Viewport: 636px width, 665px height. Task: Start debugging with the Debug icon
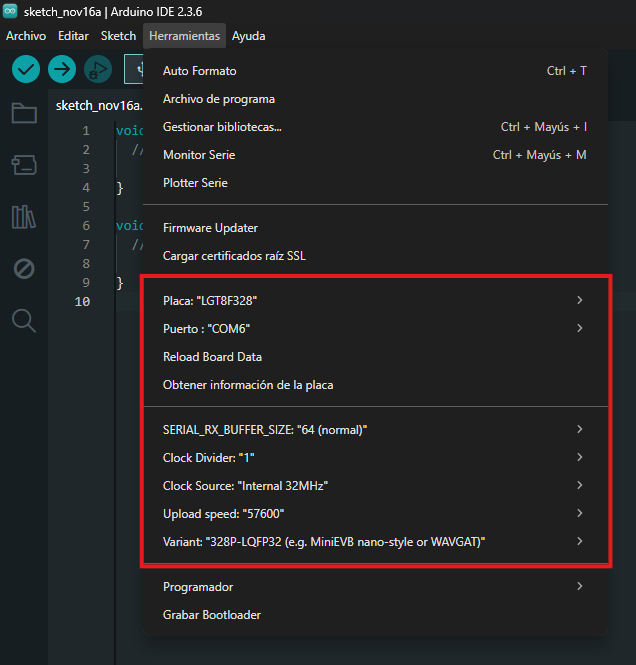(x=98, y=69)
